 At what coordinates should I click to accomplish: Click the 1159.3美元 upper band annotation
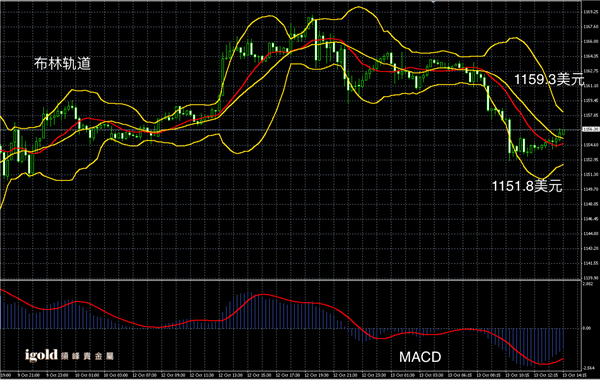(x=549, y=80)
